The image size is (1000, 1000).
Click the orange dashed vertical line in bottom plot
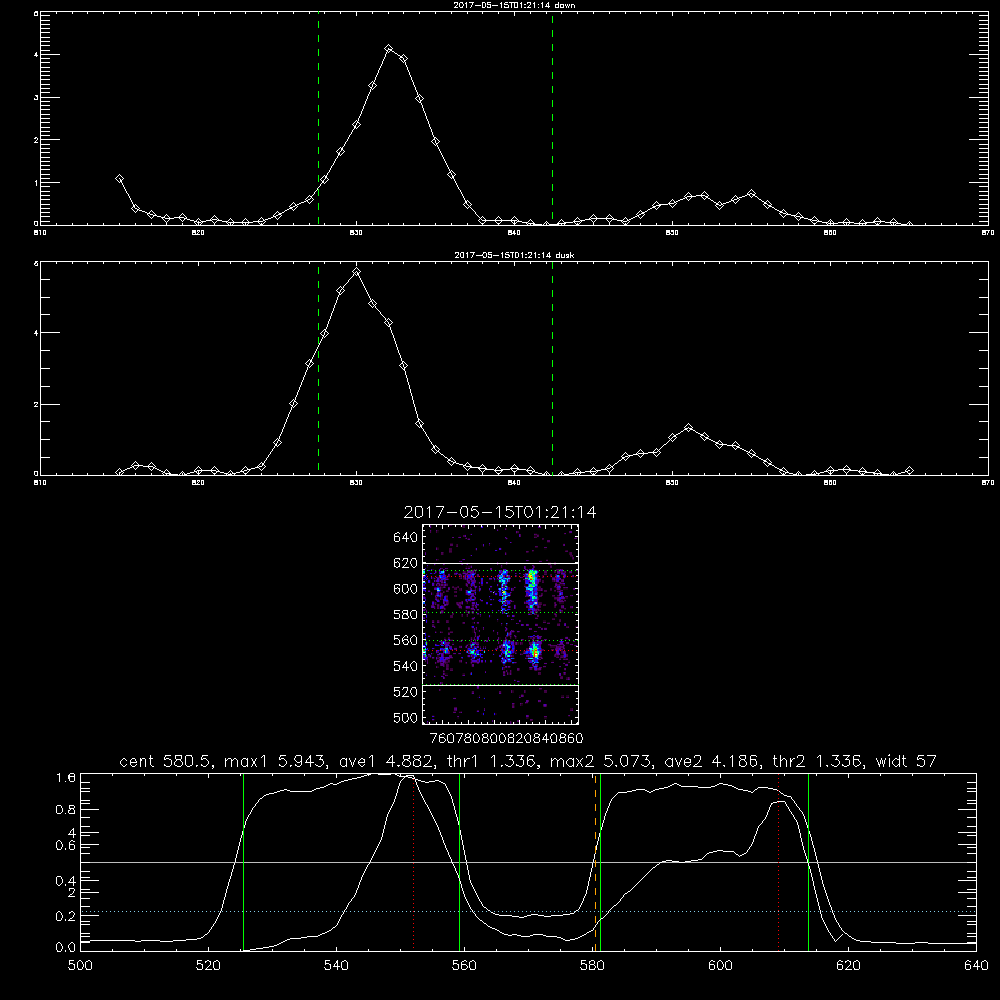point(595,862)
